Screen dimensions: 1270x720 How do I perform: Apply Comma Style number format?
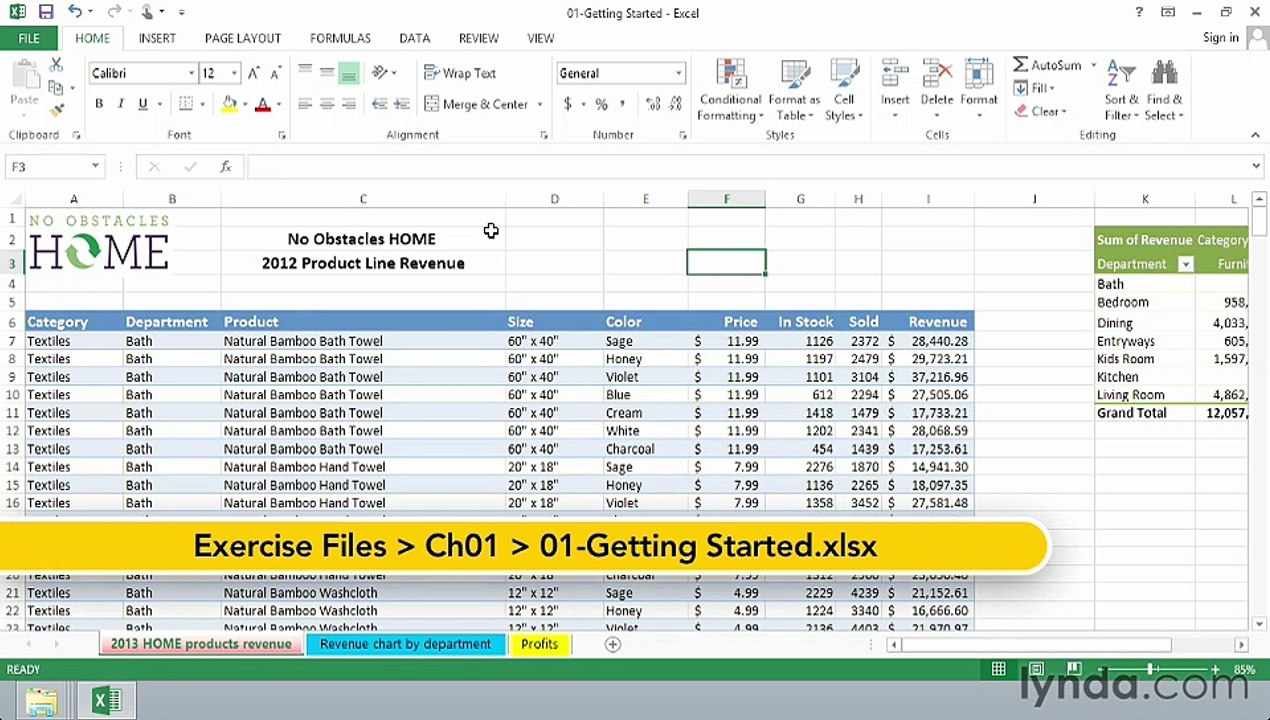click(623, 104)
